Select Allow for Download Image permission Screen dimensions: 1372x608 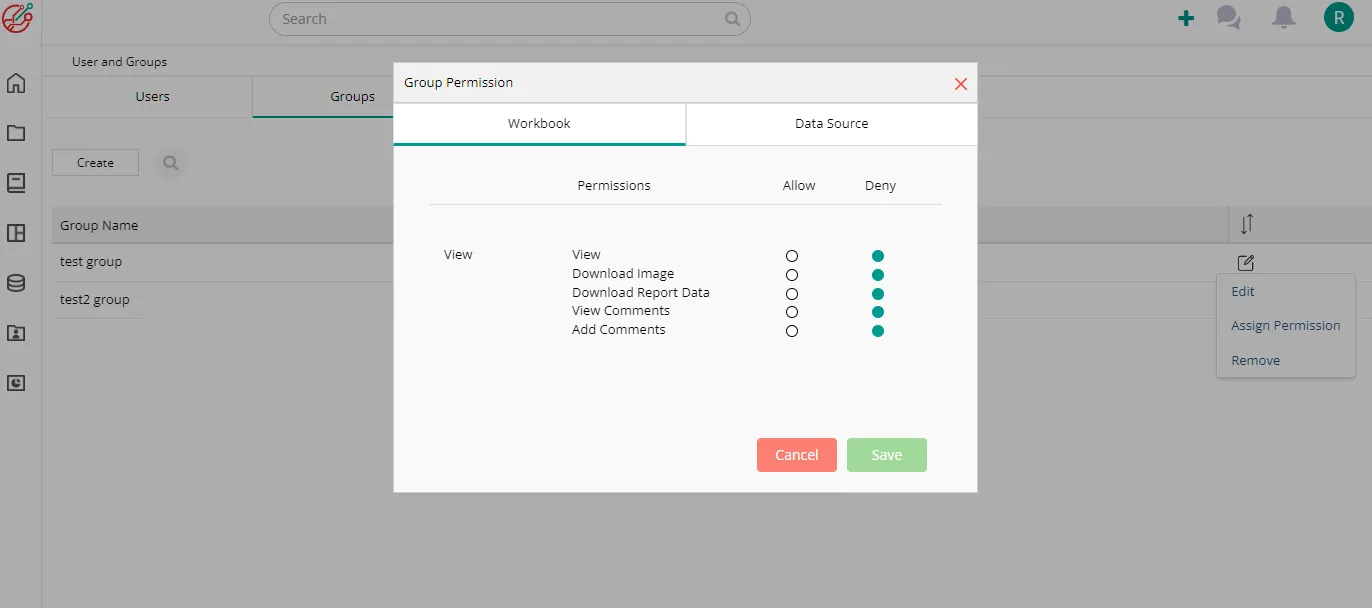(792, 275)
